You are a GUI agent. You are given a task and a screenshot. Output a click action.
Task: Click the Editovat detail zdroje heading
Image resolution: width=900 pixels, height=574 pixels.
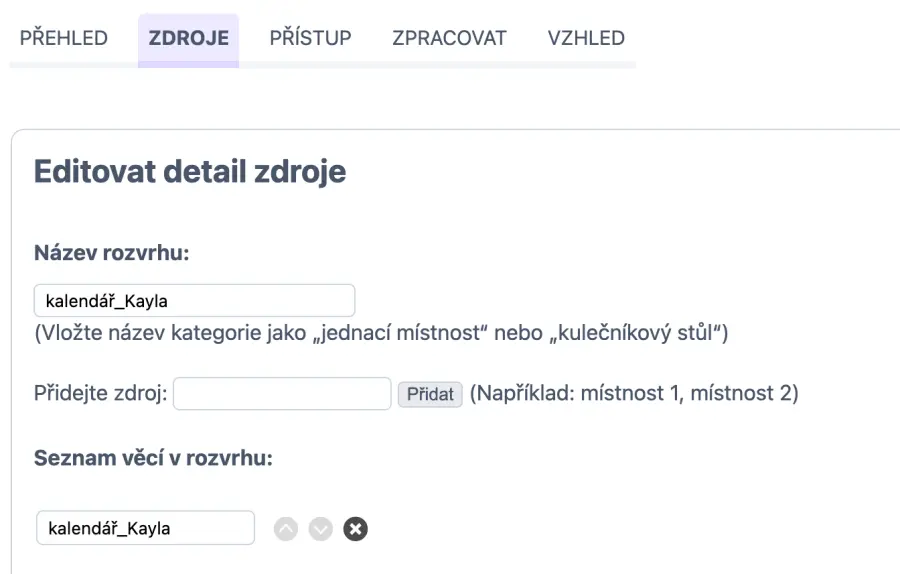(190, 171)
